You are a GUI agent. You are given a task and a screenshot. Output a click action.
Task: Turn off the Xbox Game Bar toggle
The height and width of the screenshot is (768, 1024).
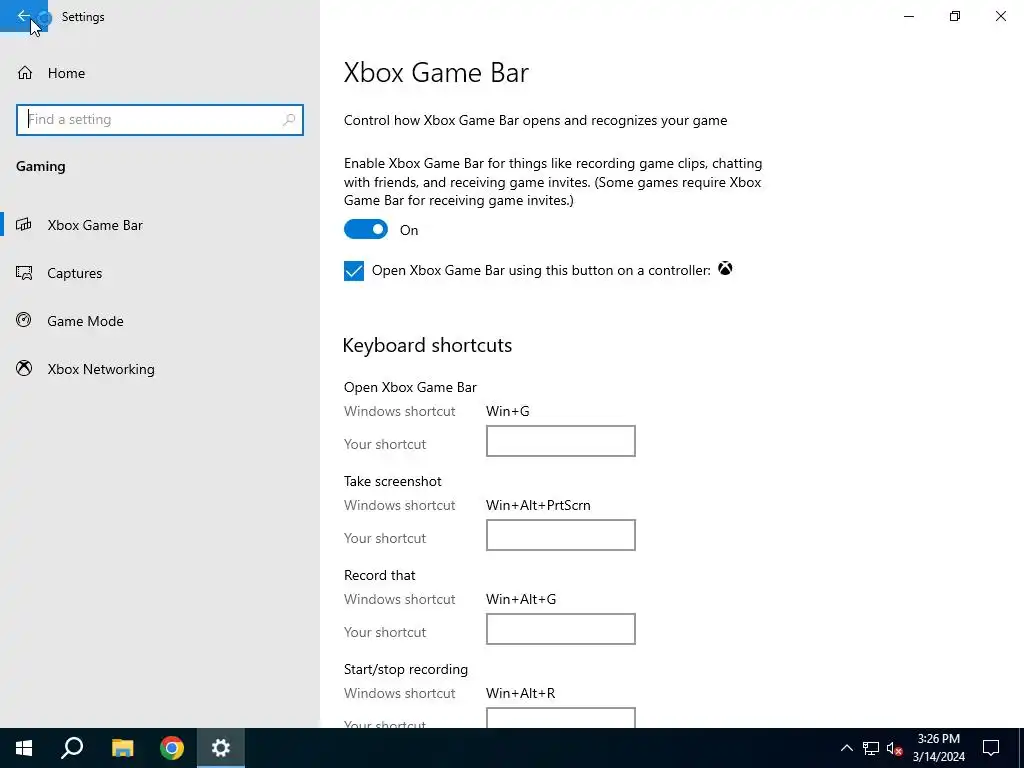click(366, 229)
